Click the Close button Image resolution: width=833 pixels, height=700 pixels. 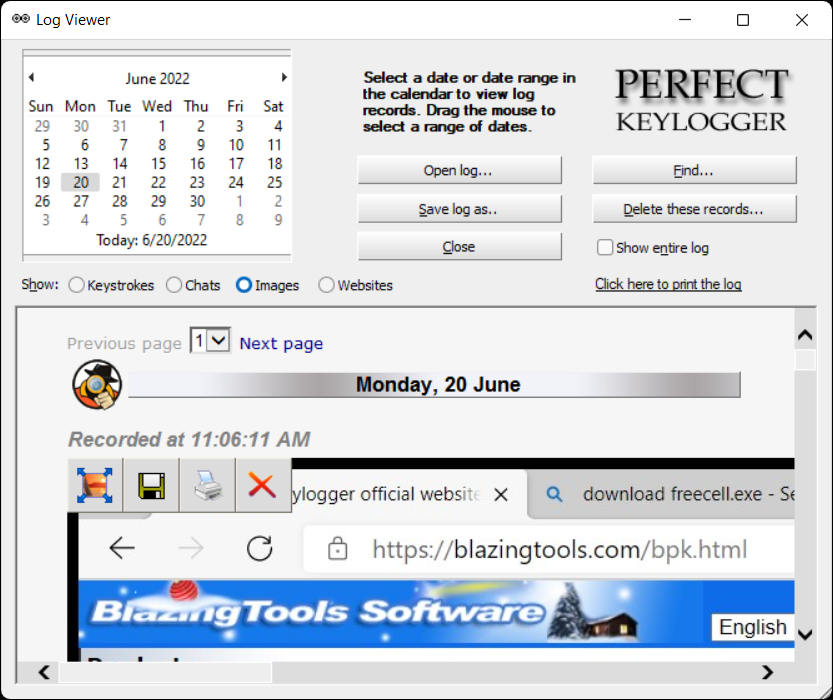459,246
